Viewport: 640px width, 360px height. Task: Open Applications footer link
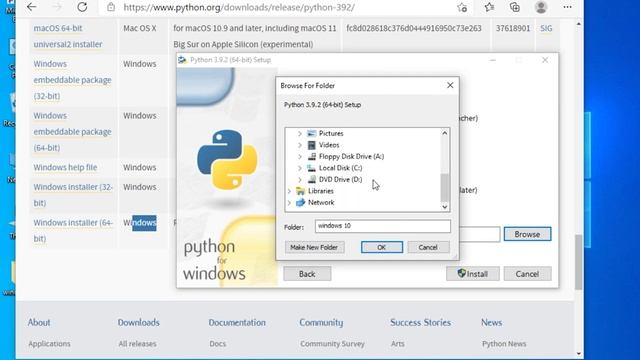pyautogui.click(x=49, y=344)
